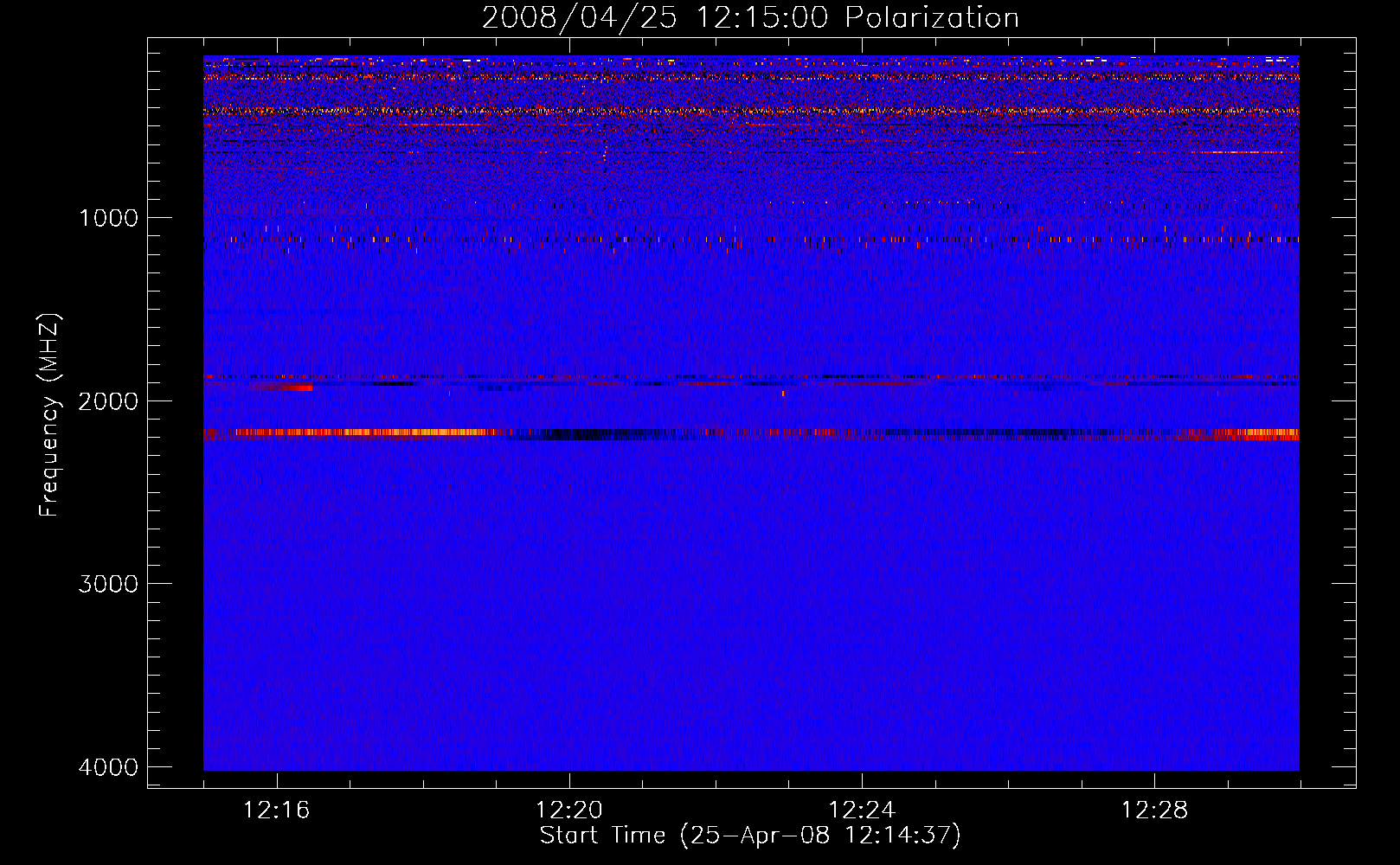This screenshot has height=865, width=1400.
Task: Click the "Start Time (25-Apr-08 12:14:37)" label
Action: click(x=750, y=836)
